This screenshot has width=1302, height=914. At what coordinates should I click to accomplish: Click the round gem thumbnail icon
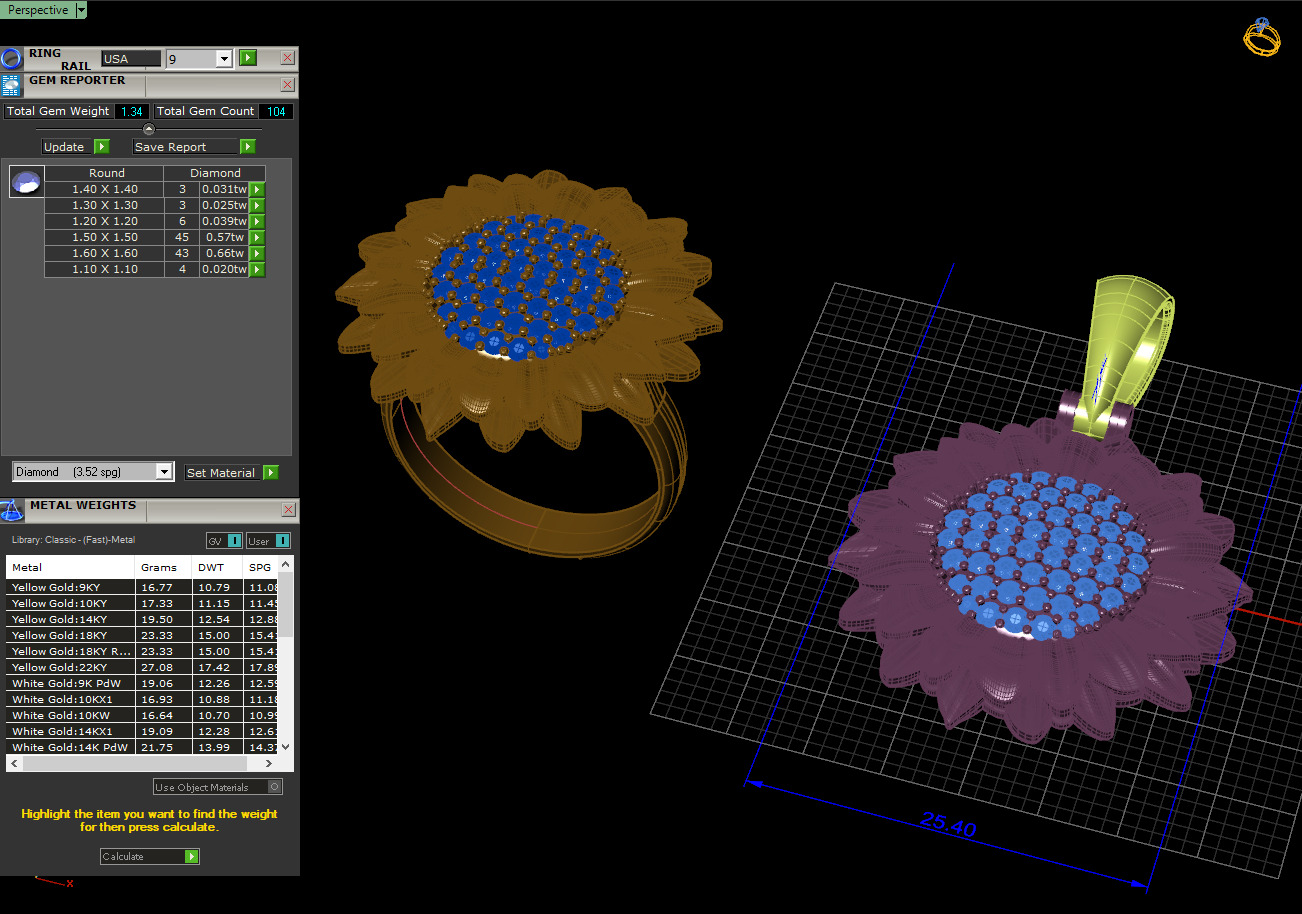point(27,182)
